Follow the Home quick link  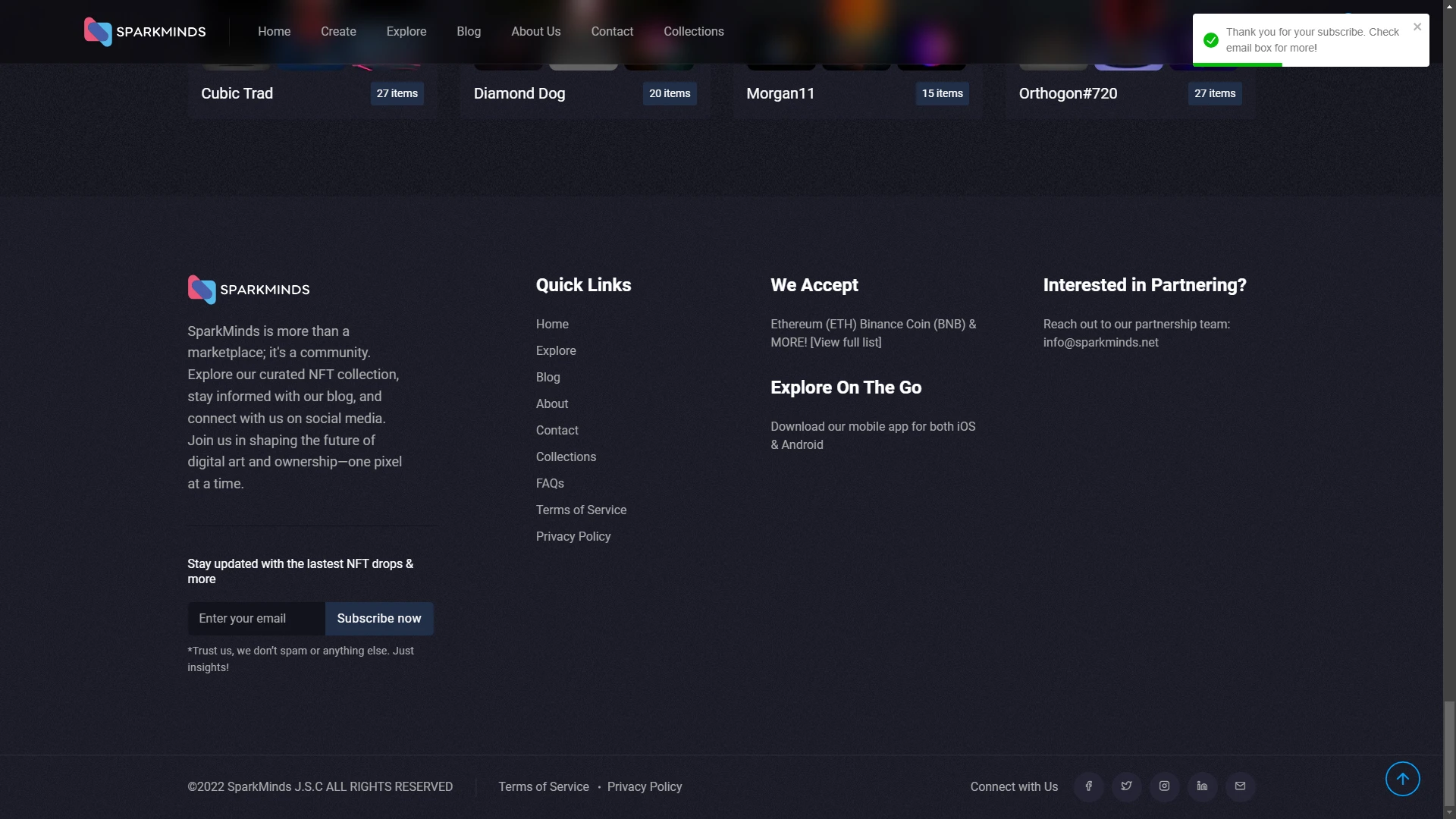pos(552,324)
